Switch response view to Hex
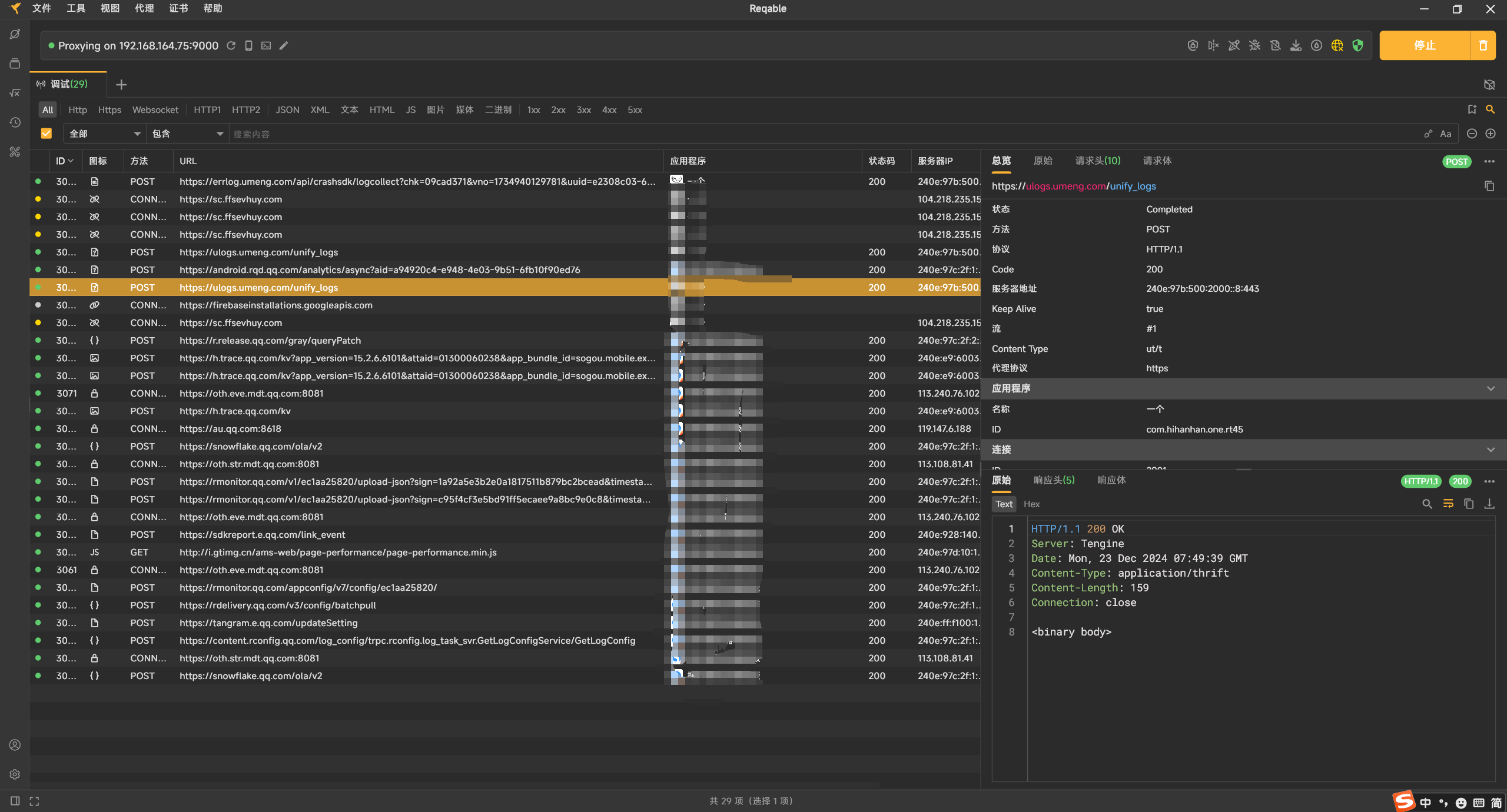Image resolution: width=1507 pixels, height=812 pixels. 1031,504
